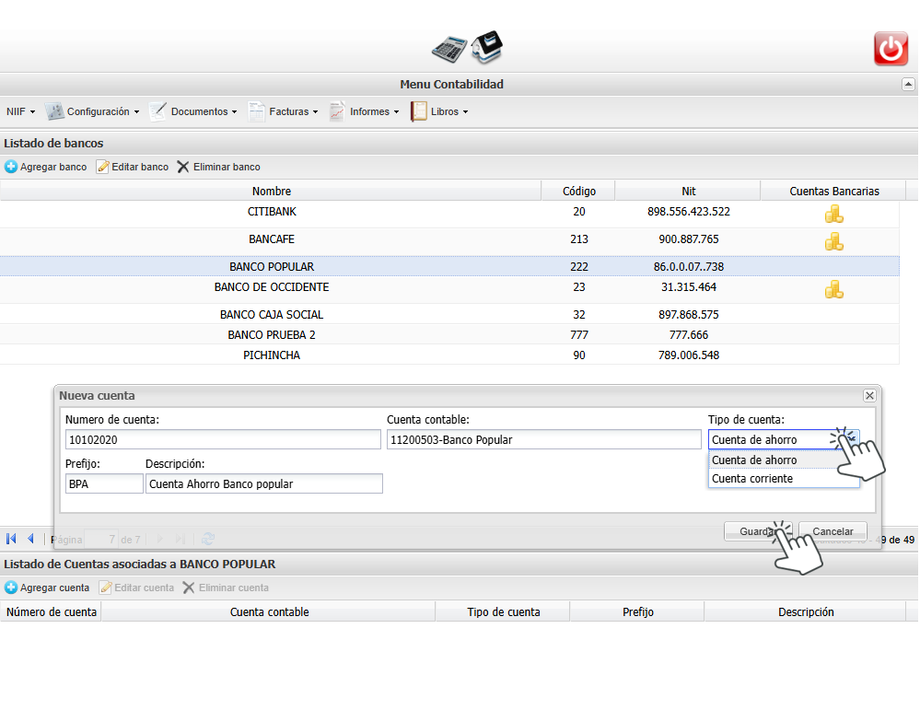Viewport: 920px width, 710px height.
Task: Go to first page of bank list
Action: pyautogui.click(x=11, y=539)
